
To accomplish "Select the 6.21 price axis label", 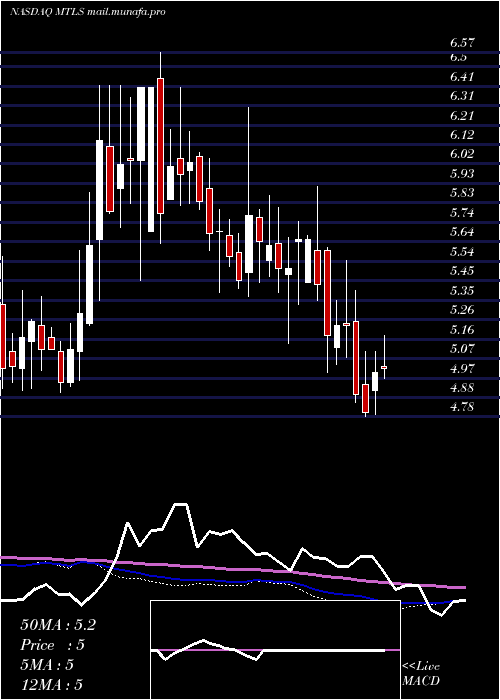I will pos(462,116).
